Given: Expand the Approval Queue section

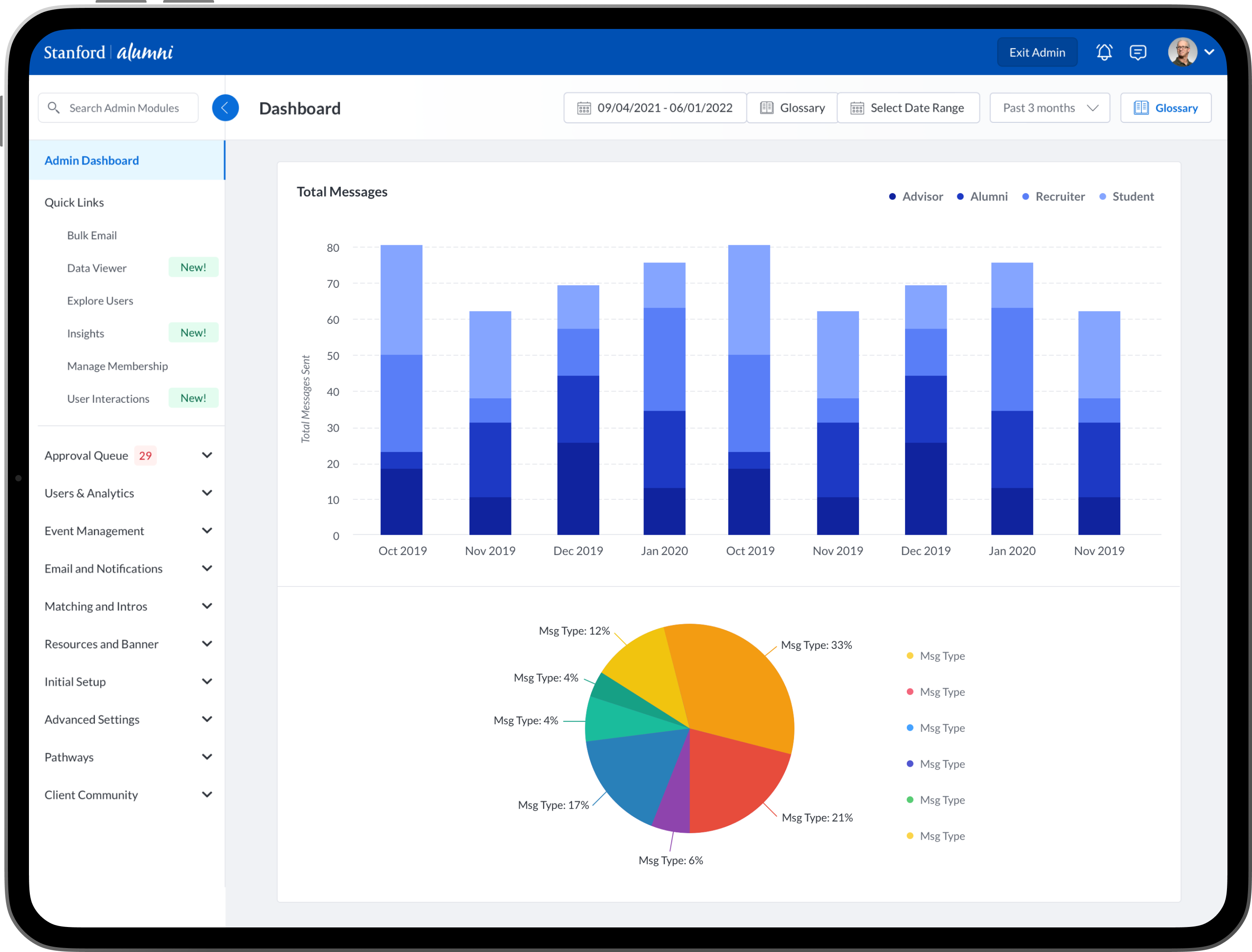Looking at the screenshot, I should coord(207,455).
